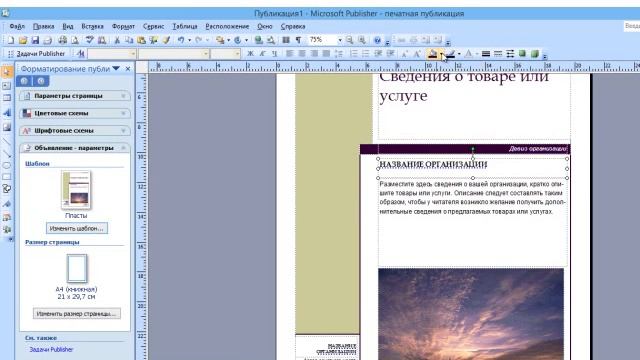The height and width of the screenshot is (360, 640).
Task: Toggle bold formatting (Ж)
Action: coord(250,53)
